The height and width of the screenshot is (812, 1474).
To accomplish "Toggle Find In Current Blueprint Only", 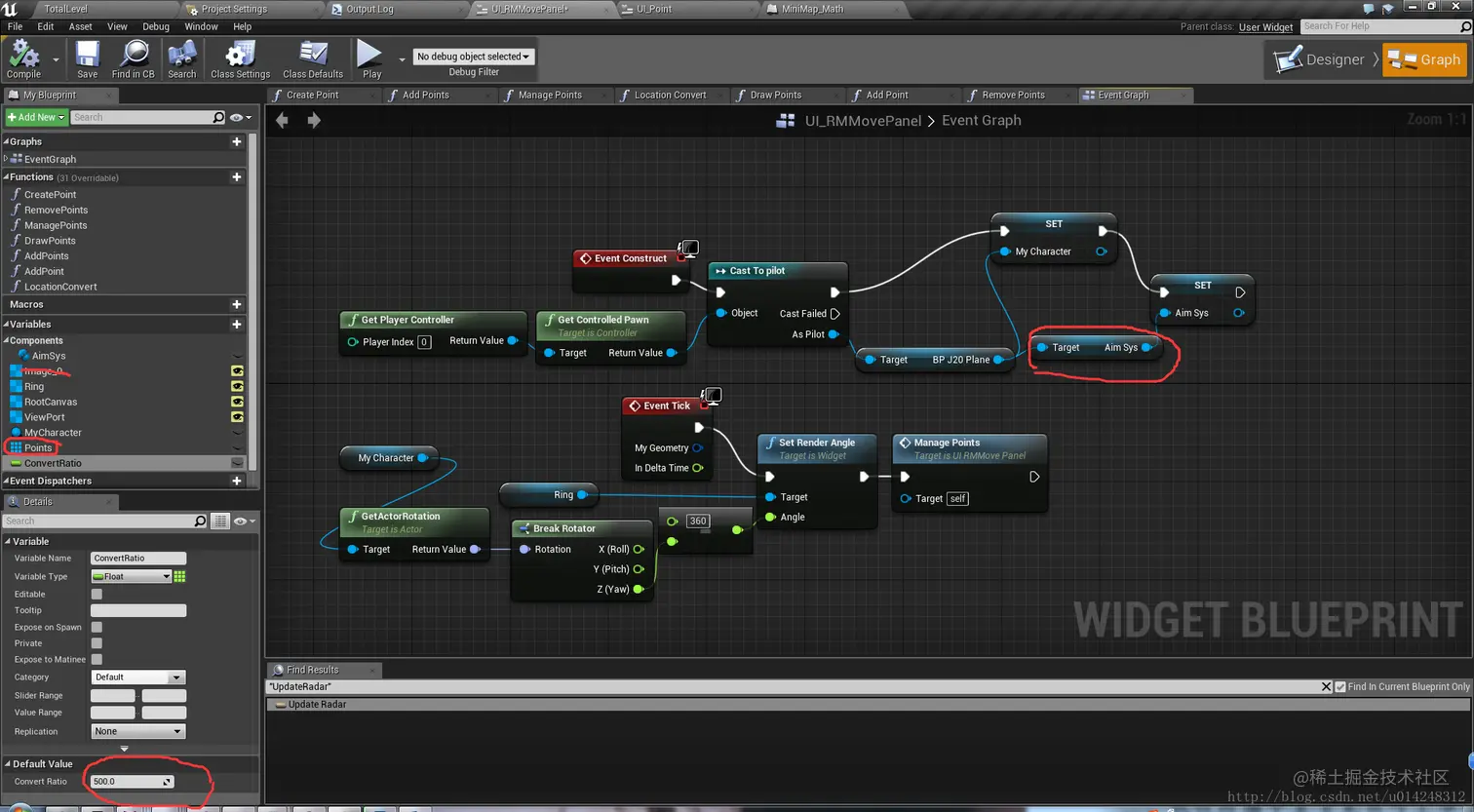I will point(1340,686).
